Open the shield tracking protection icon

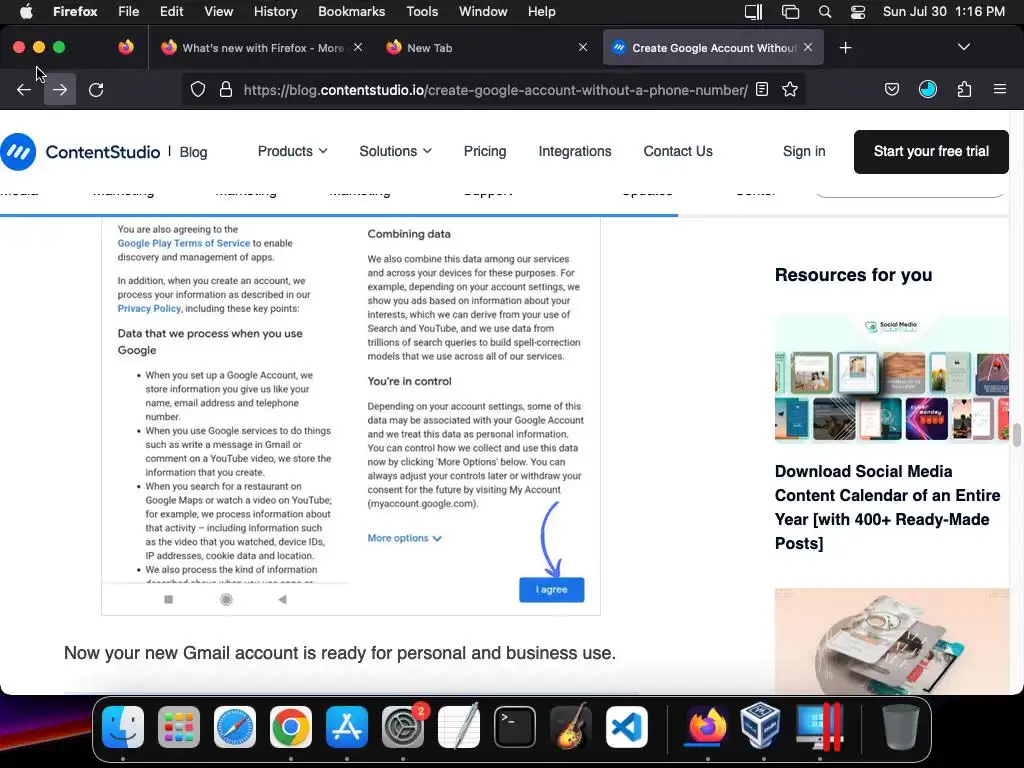[x=198, y=89]
